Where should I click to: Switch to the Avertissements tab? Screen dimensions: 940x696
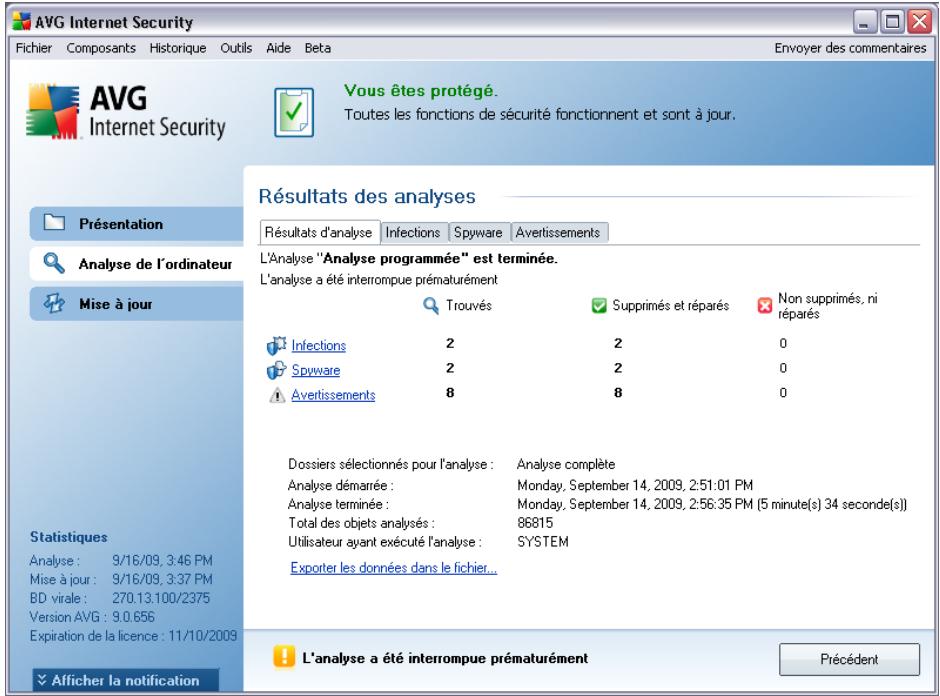point(558,233)
